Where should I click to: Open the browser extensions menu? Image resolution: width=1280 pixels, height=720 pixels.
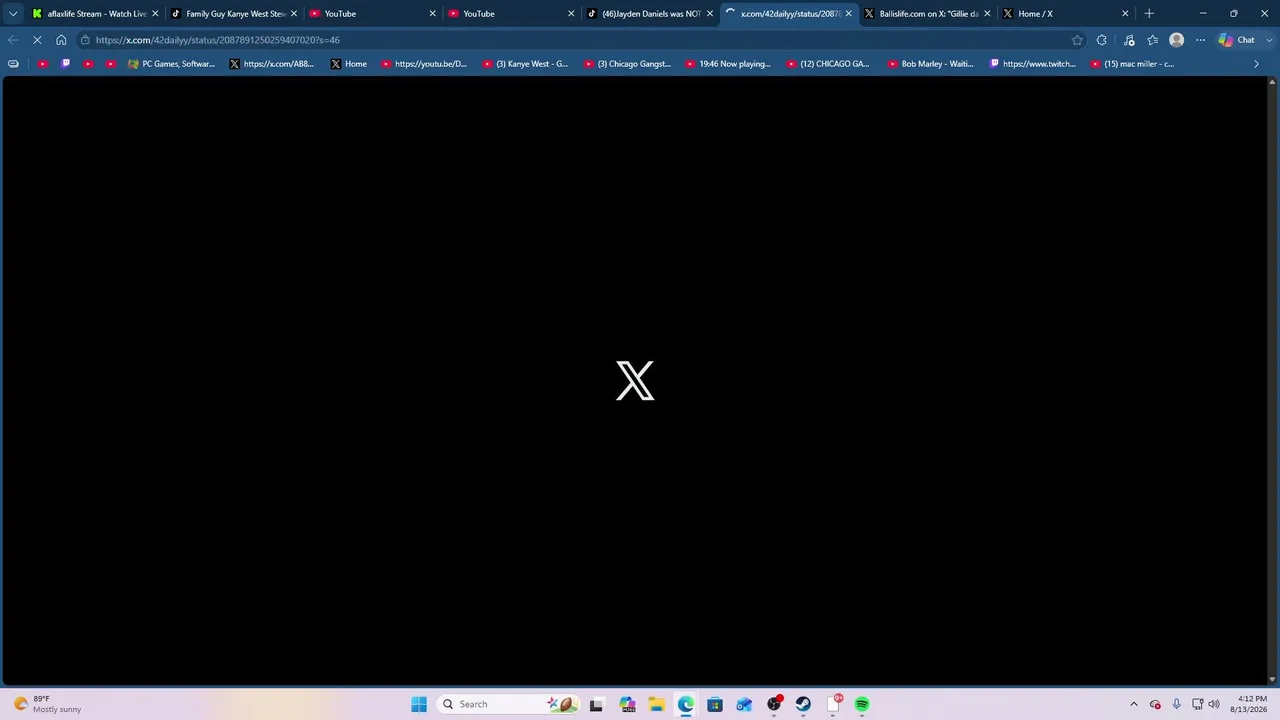click(x=1101, y=40)
